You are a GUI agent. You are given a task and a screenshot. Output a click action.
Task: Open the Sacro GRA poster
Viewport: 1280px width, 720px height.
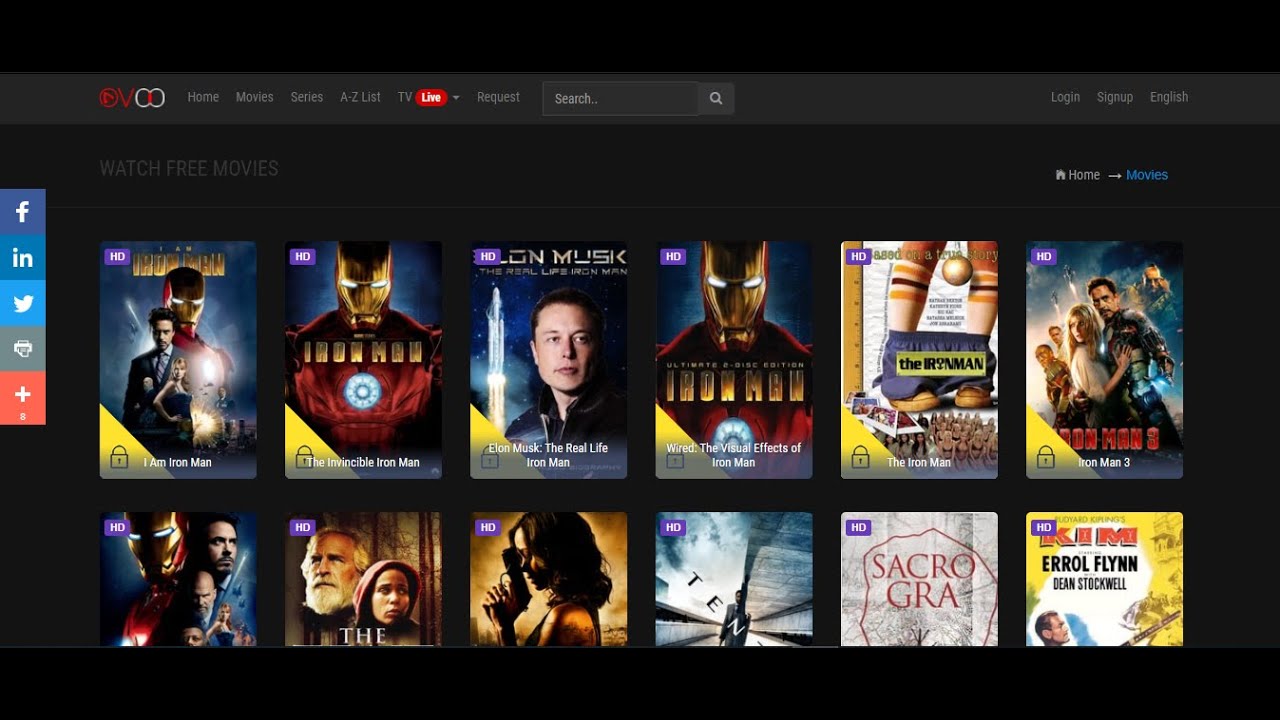[919, 579]
